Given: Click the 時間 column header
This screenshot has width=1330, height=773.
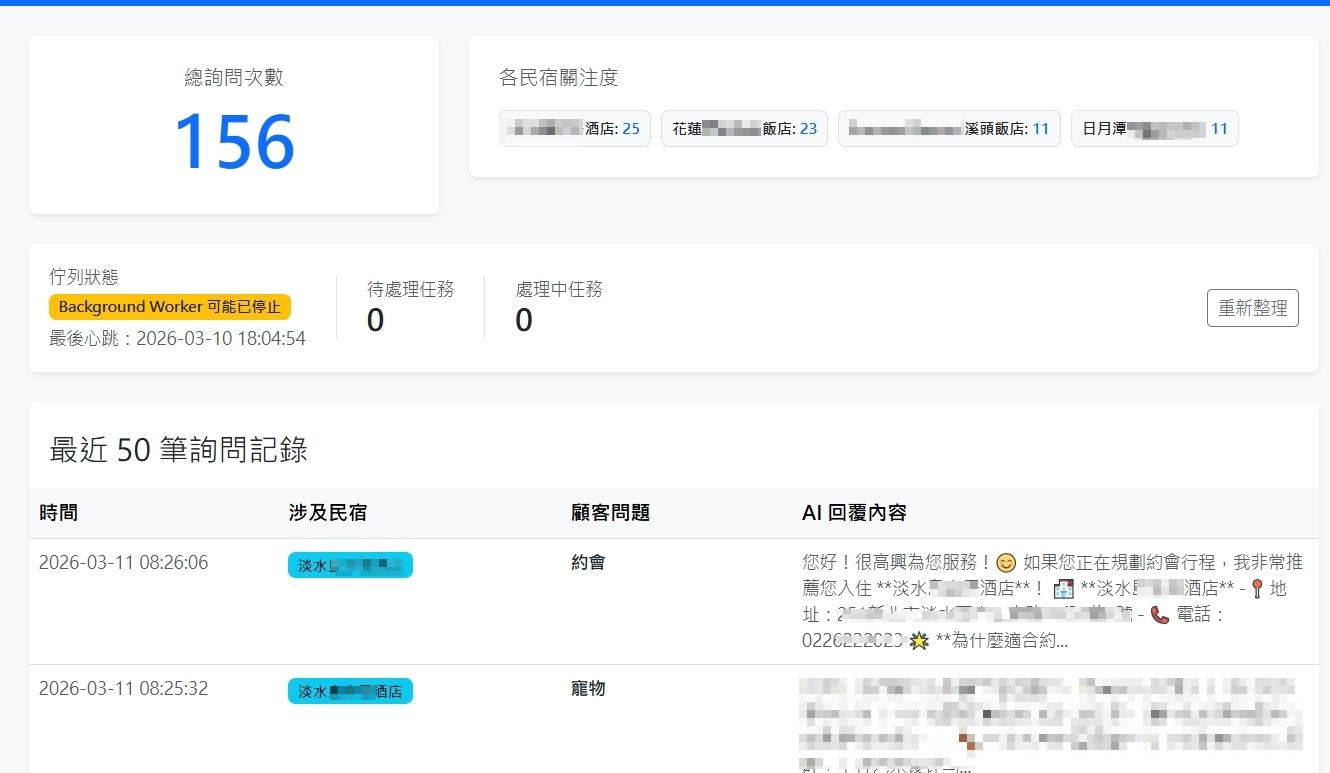Looking at the screenshot, I should 56,512.
